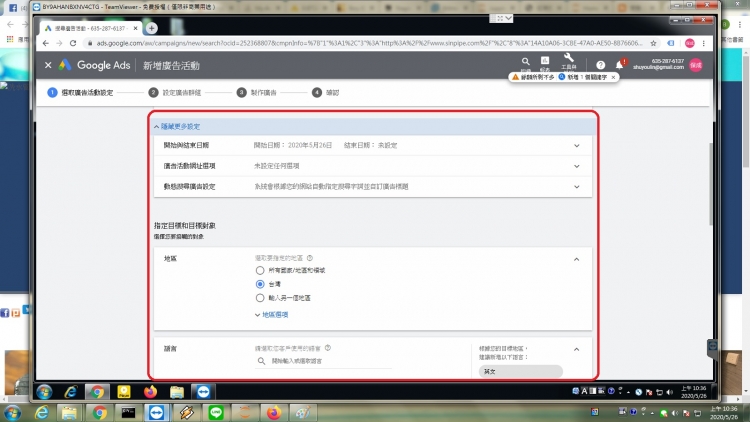The image size is (750, 422).
Task: Close the new campaign editor with the X
Action: click(48, 65)
